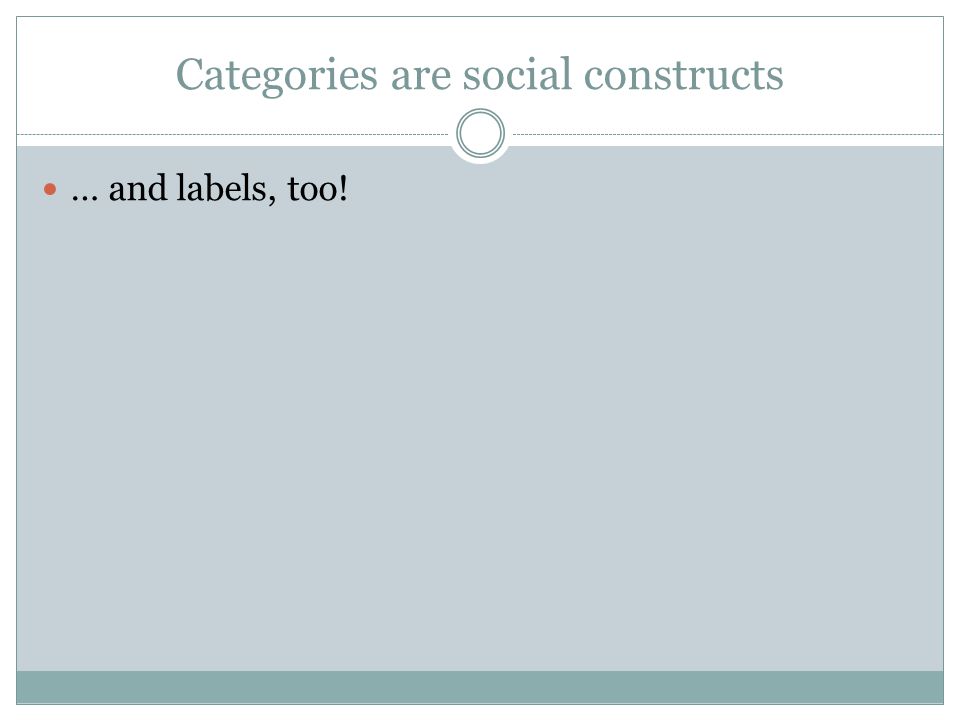The image size is (960, 720).
Task: Click the white gap inside the circle ornament
Action: [480, 133]
